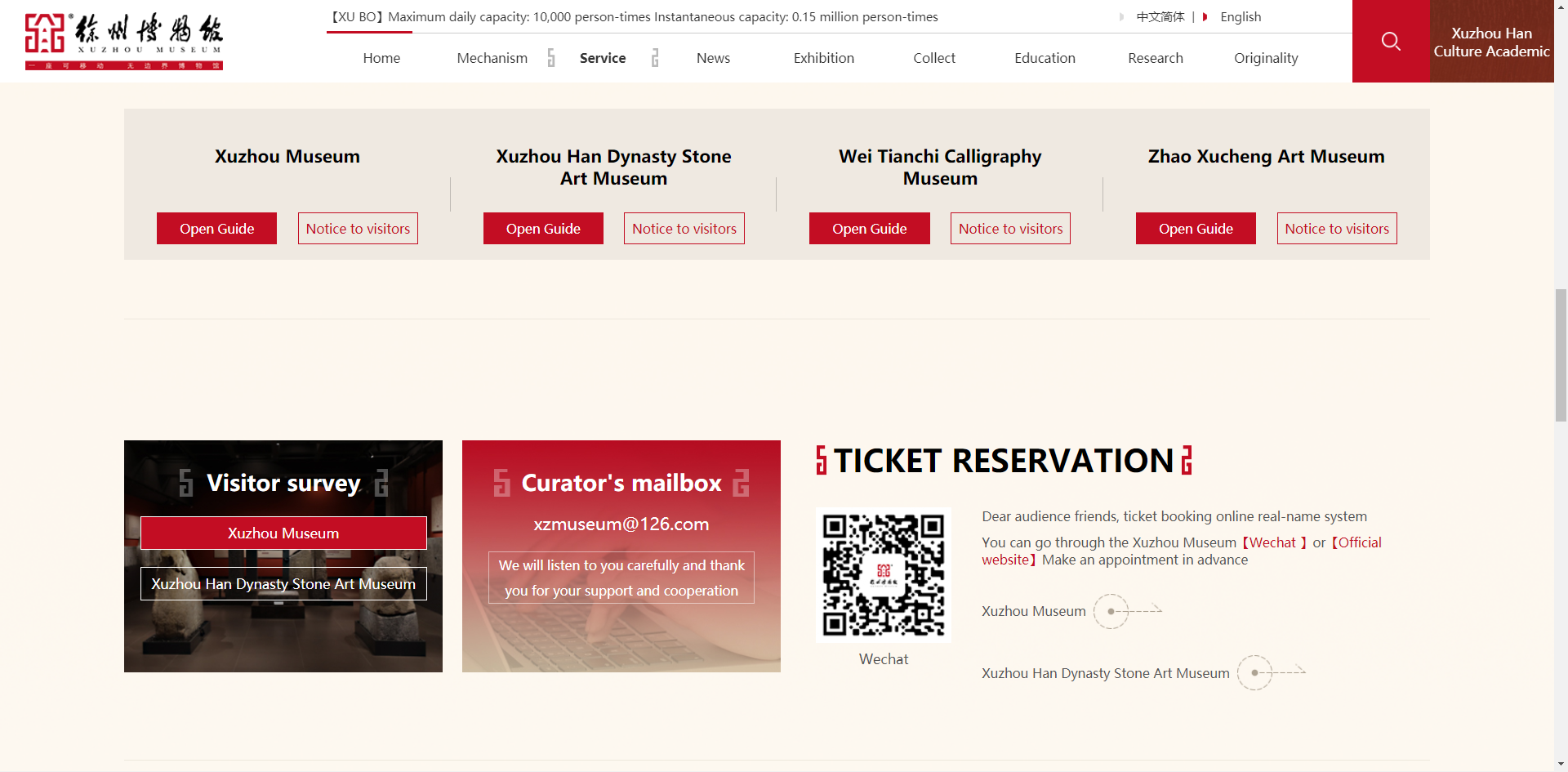Open Guide for Xuzhou Museum
This screenshot has width=1568, height=772.
point(216,229)
